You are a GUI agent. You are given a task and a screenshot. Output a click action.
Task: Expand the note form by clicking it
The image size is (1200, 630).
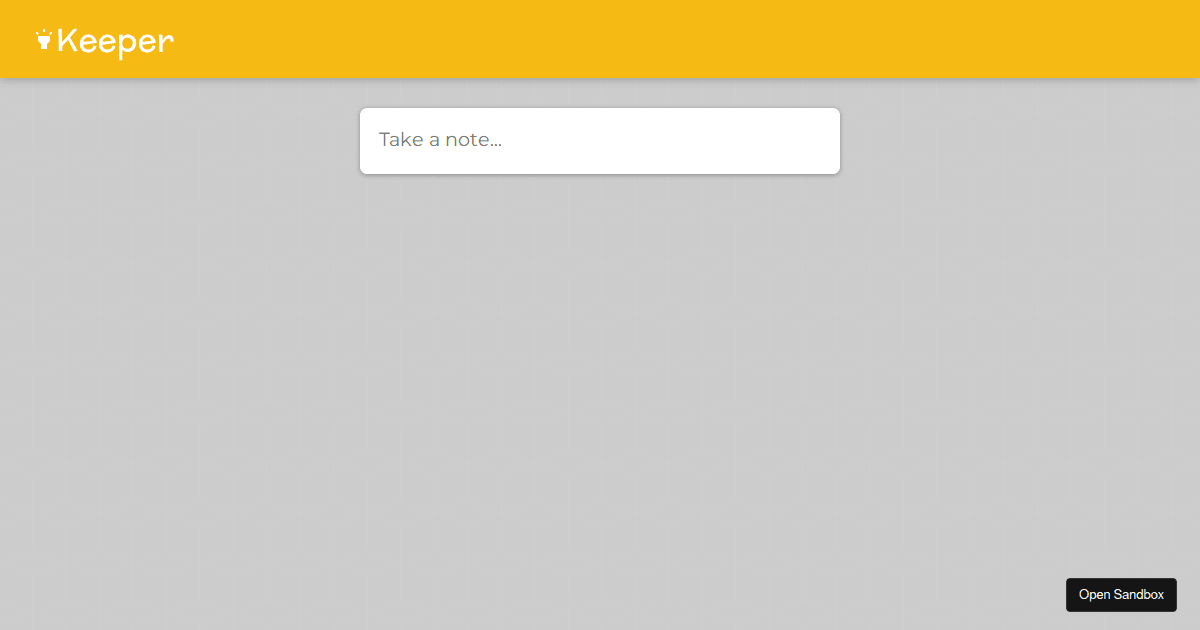(x=600, y=141)
